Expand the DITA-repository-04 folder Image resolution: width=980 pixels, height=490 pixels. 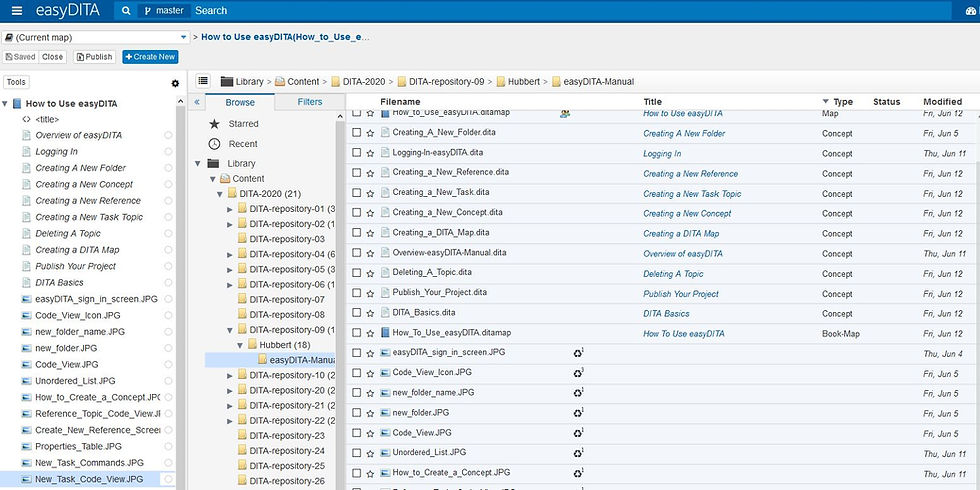point(230,255)
